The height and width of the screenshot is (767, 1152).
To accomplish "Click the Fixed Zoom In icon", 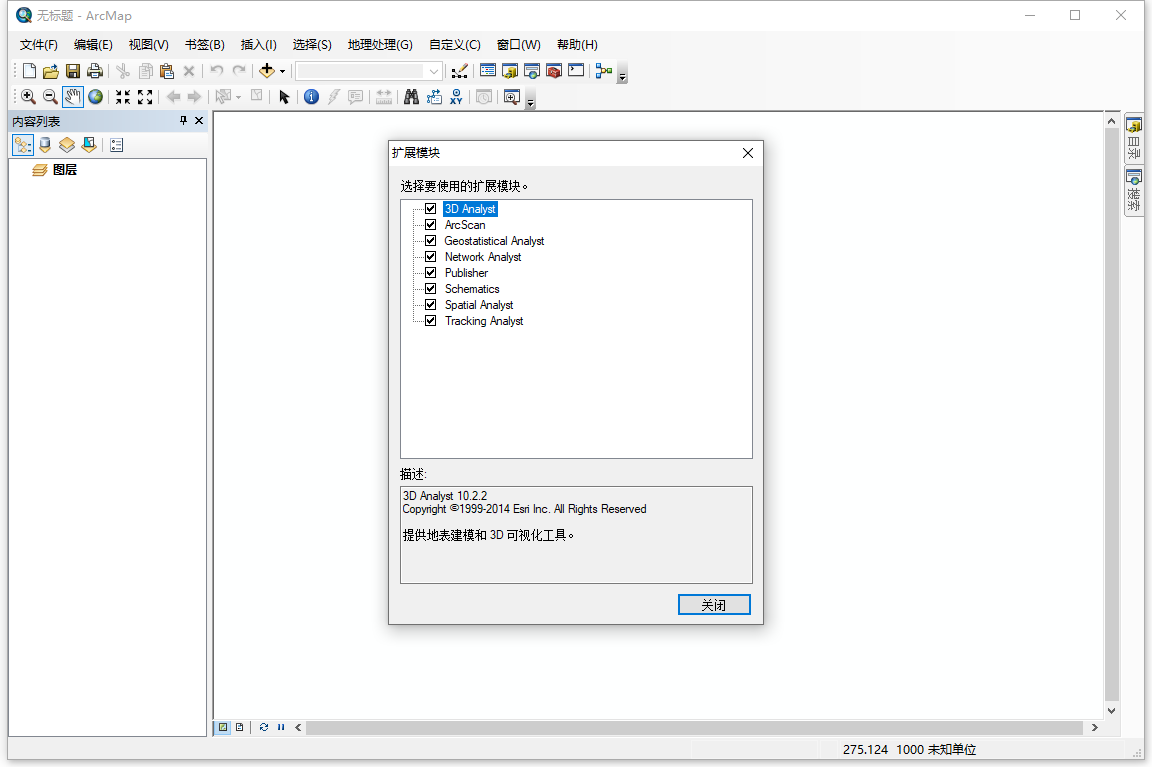I will pyautogui.click(x=123, y=97).
